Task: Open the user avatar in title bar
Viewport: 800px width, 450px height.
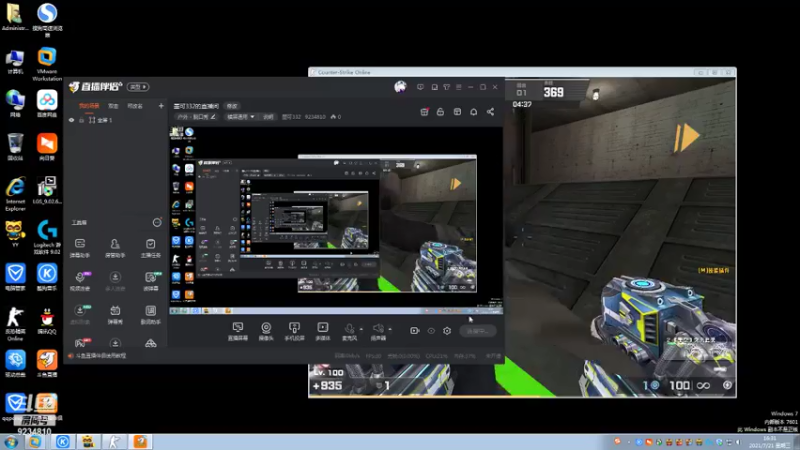Action: pos(401,87)
